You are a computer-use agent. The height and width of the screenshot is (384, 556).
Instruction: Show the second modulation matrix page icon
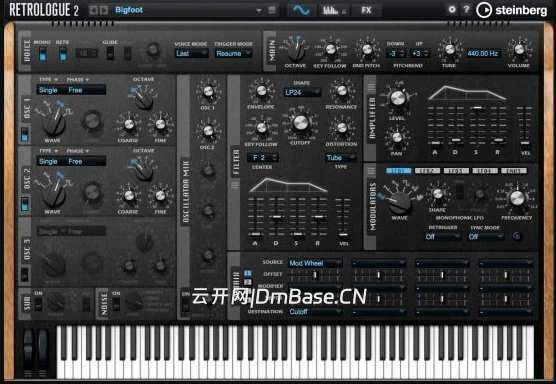coord(248,282)
